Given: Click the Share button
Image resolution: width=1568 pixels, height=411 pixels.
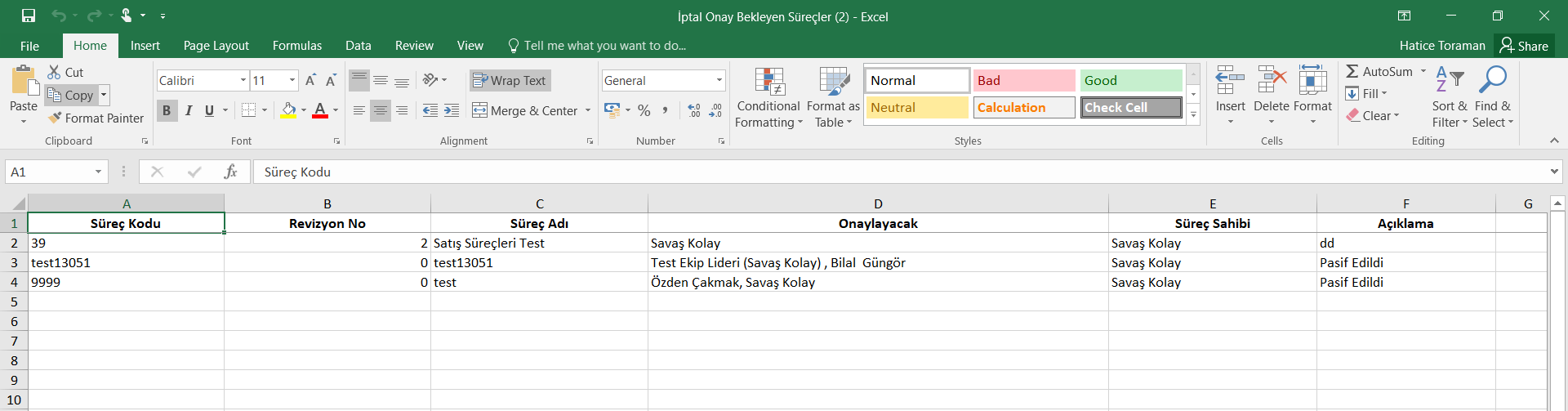Looking at the screenshot, I should pos(1524,46).
